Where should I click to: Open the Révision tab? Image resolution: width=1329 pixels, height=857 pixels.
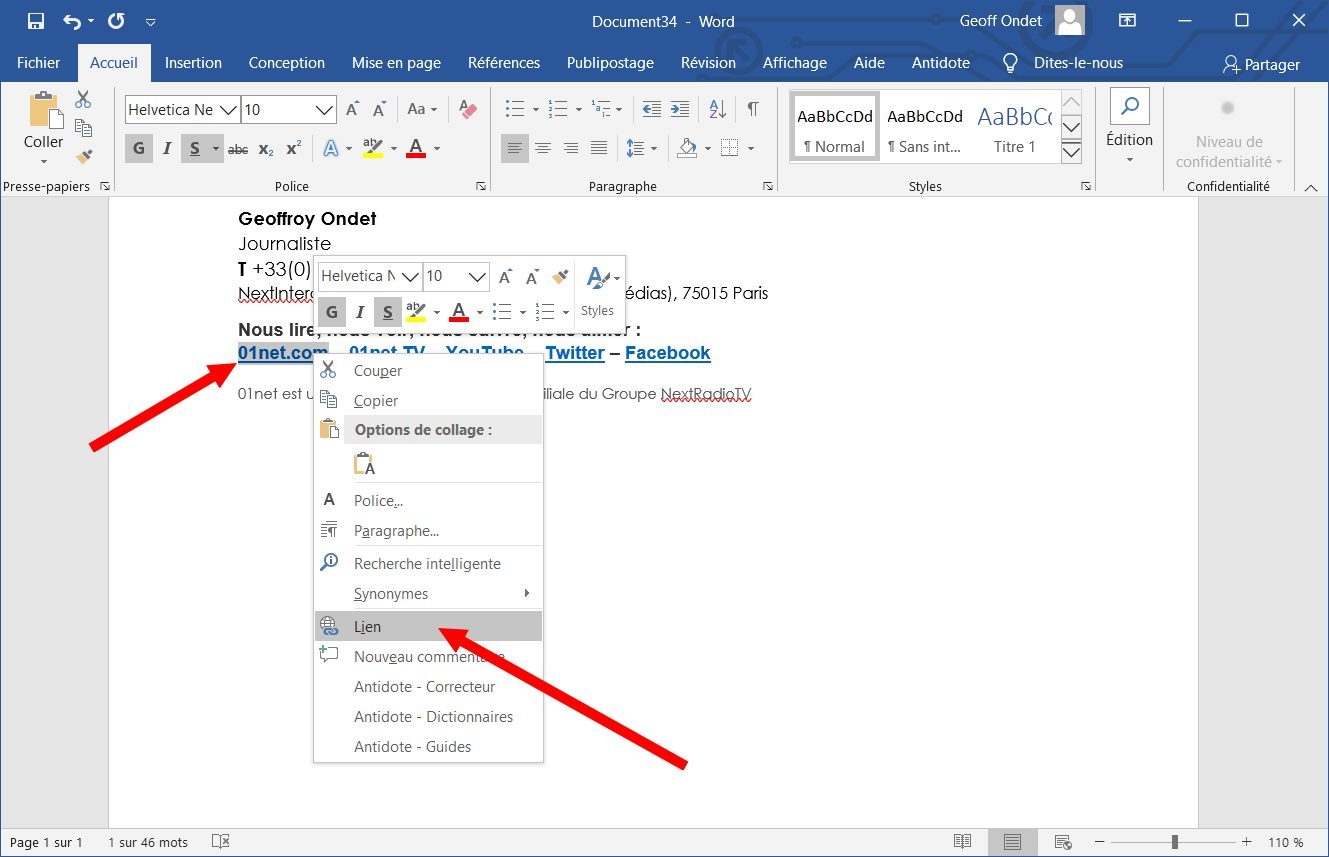pos(708,62)
